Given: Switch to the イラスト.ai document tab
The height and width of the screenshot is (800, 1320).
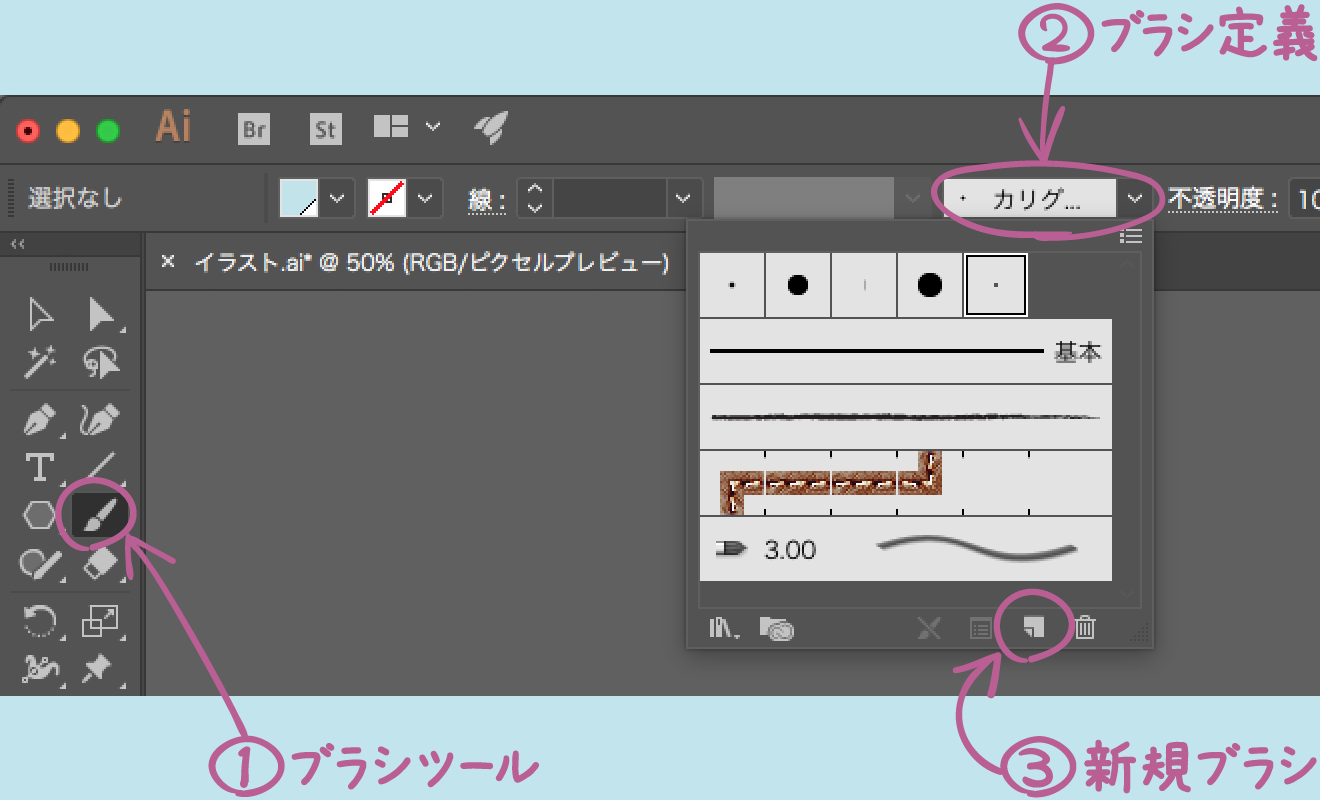Looking at the screenshot, I should tap(431, 263).
